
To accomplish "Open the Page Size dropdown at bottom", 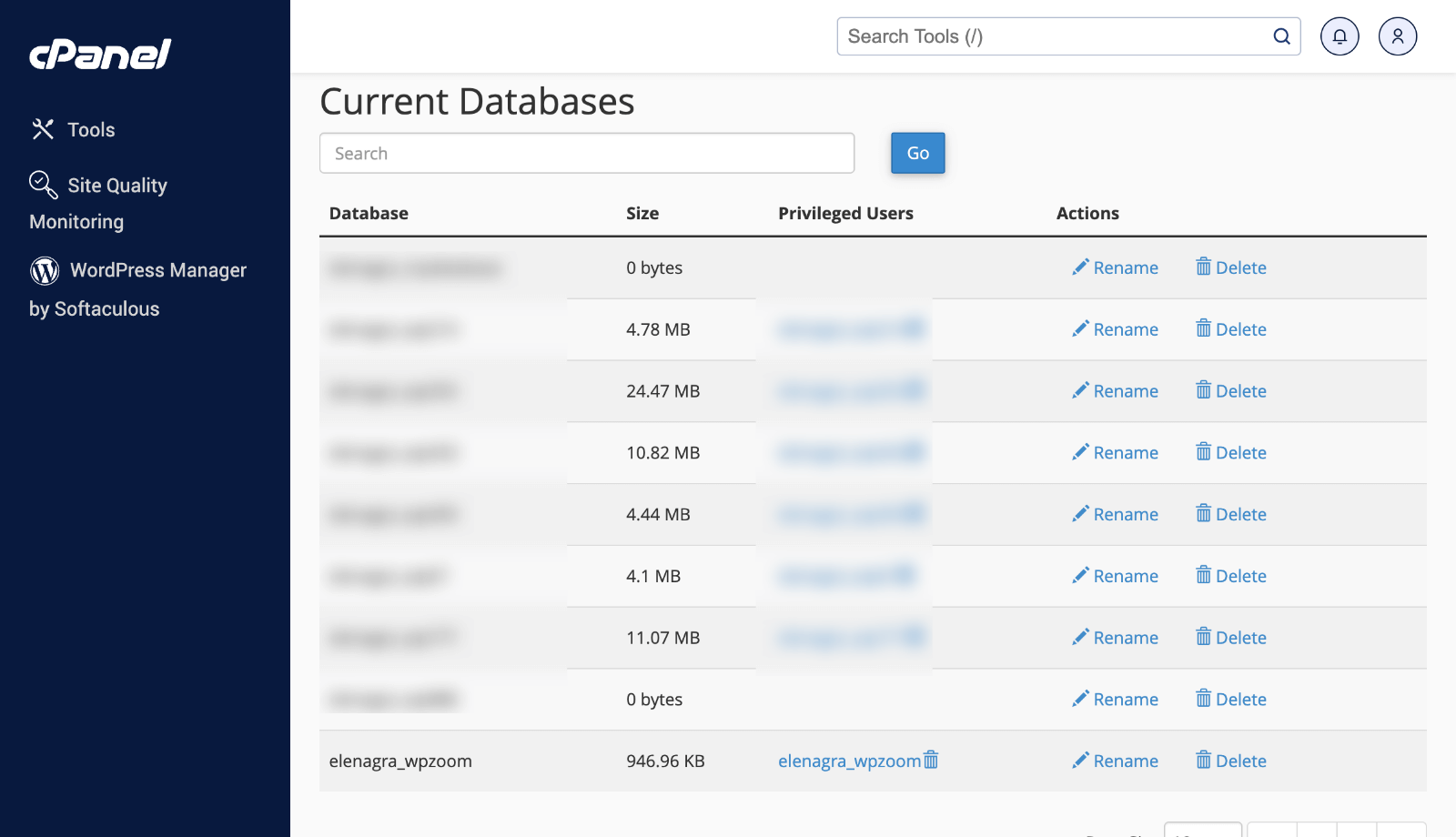I will (x=1201, y=830).
